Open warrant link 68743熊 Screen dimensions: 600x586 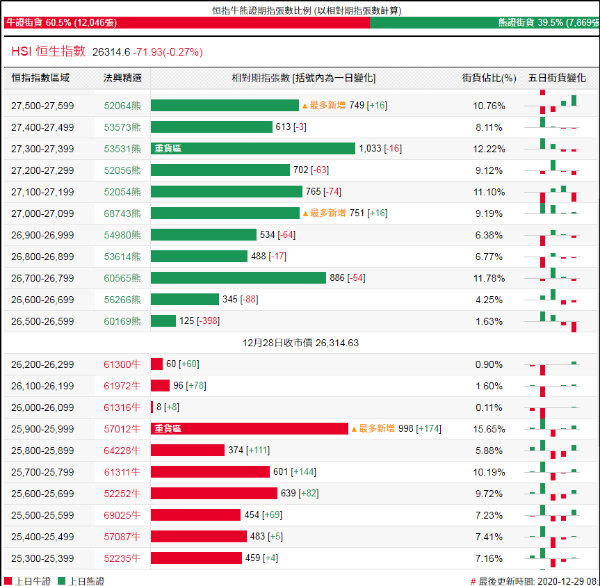coord(122,214)
